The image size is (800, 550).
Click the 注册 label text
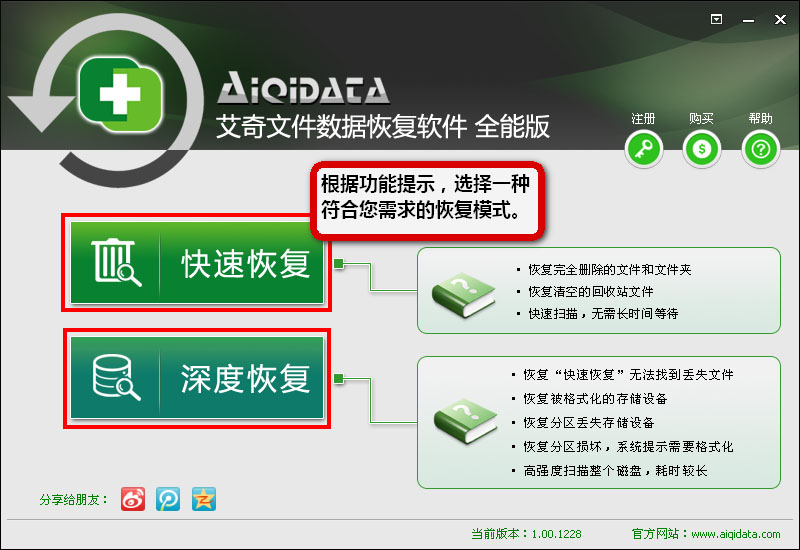tap(643, 119)
